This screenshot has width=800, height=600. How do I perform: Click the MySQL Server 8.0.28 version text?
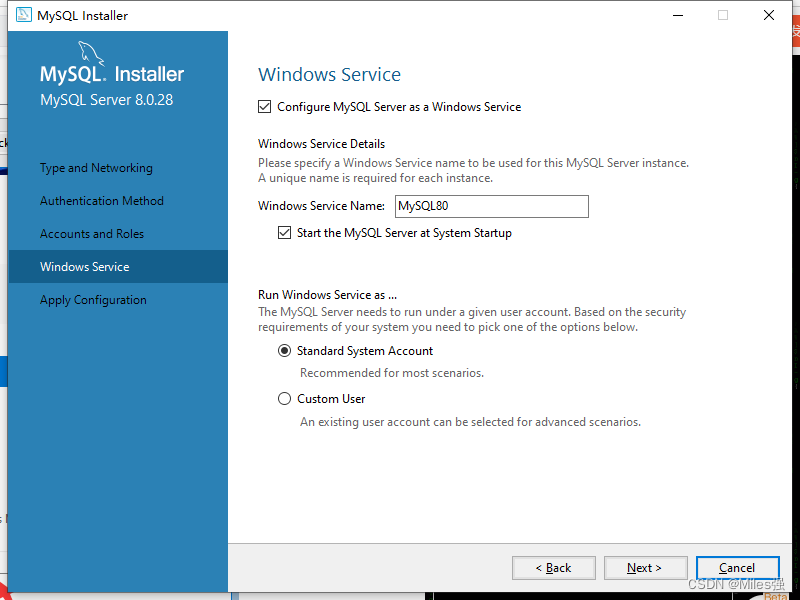(107, 99)
